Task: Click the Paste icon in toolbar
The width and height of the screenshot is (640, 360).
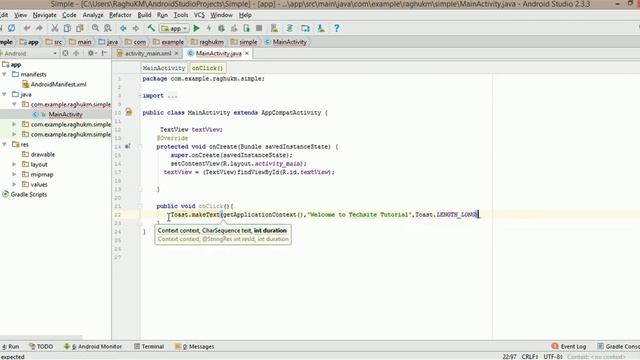Action: coord(80,28)
